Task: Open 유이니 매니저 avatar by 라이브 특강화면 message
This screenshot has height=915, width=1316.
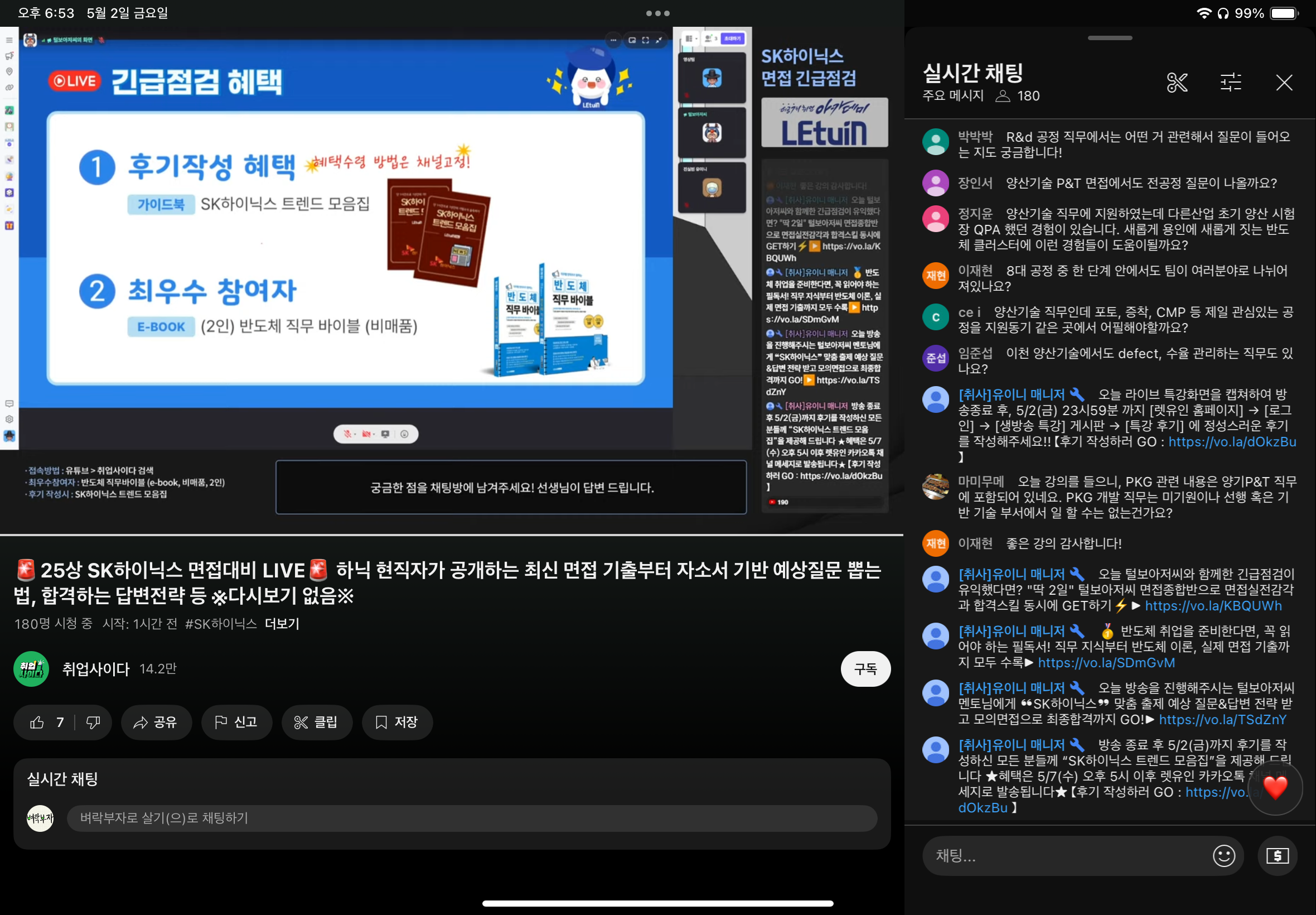Action: [936, 399]
